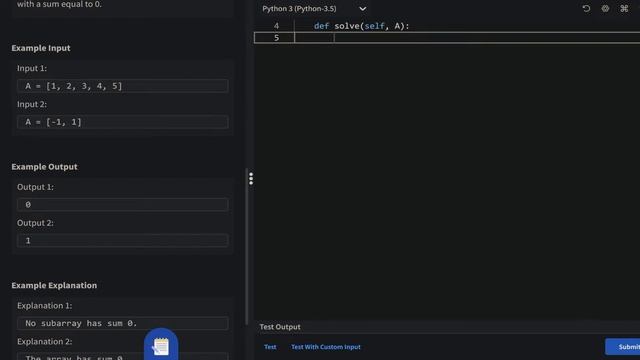The height and width of the screenshot is (360, 640).
Task: Click the Submit button
Action: tap(623, 347)
